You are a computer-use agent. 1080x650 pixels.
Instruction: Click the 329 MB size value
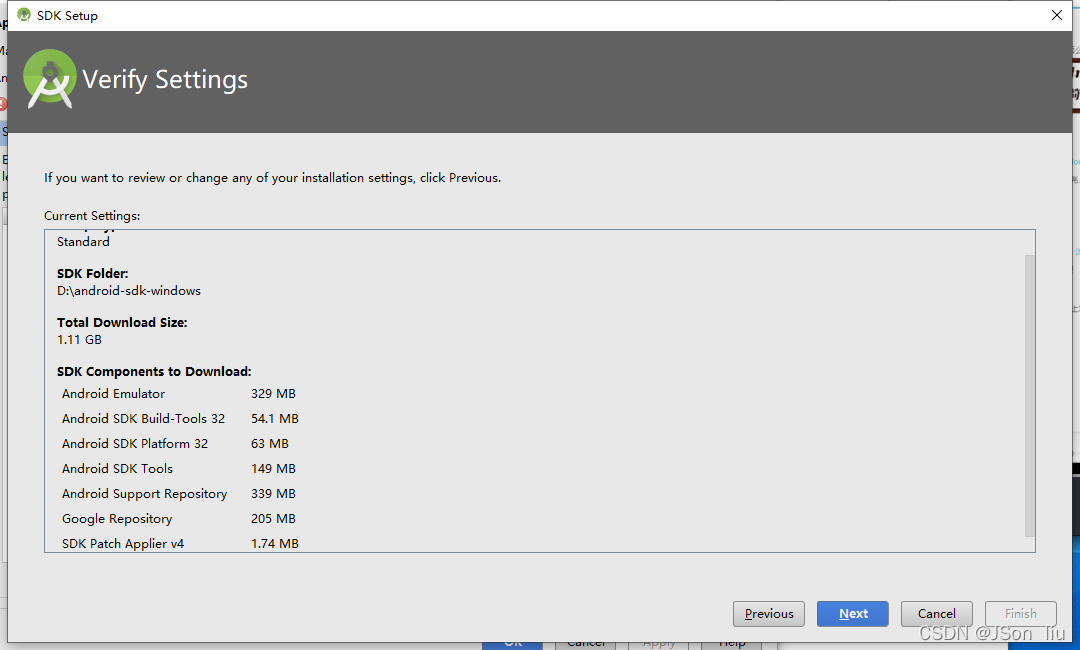(273, 394)
